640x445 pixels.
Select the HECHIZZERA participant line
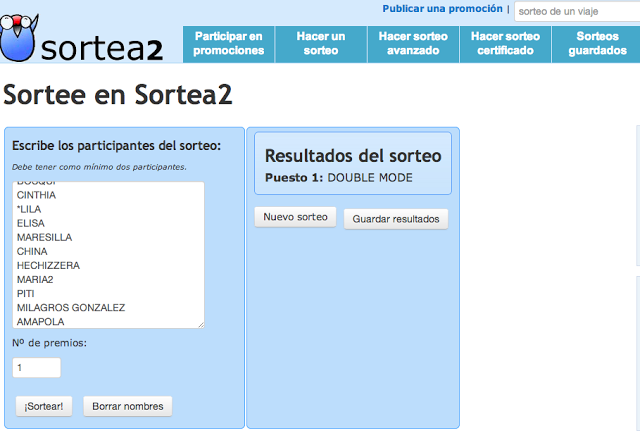pos(48,265)
